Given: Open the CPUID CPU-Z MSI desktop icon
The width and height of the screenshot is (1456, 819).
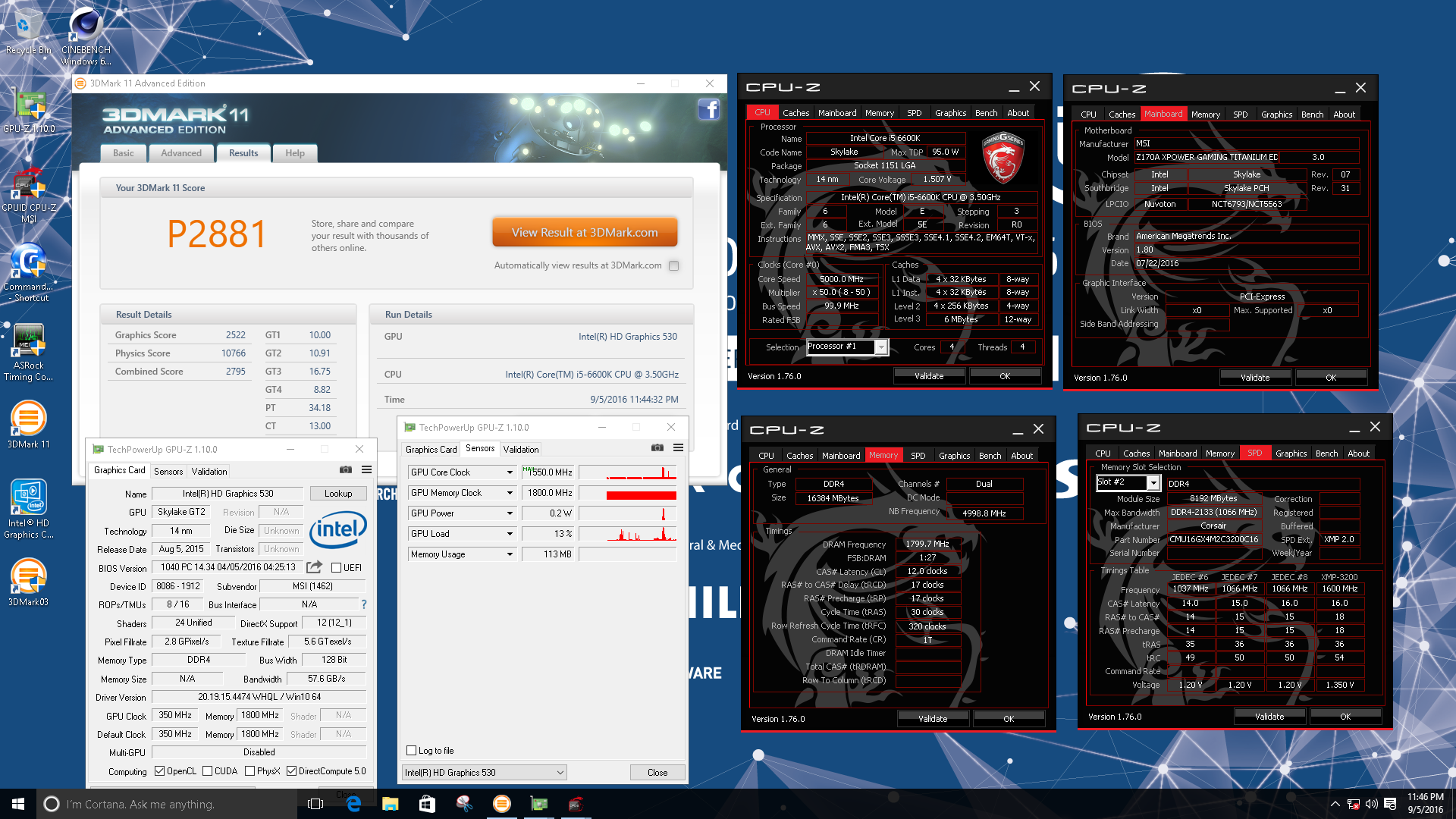Looking at the screenshot, I should coord(29,196).
